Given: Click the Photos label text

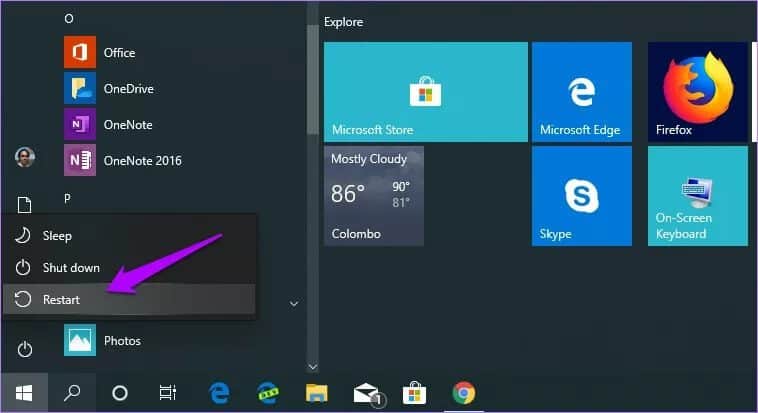Looking at the screenshot, I should click(122, 340).
